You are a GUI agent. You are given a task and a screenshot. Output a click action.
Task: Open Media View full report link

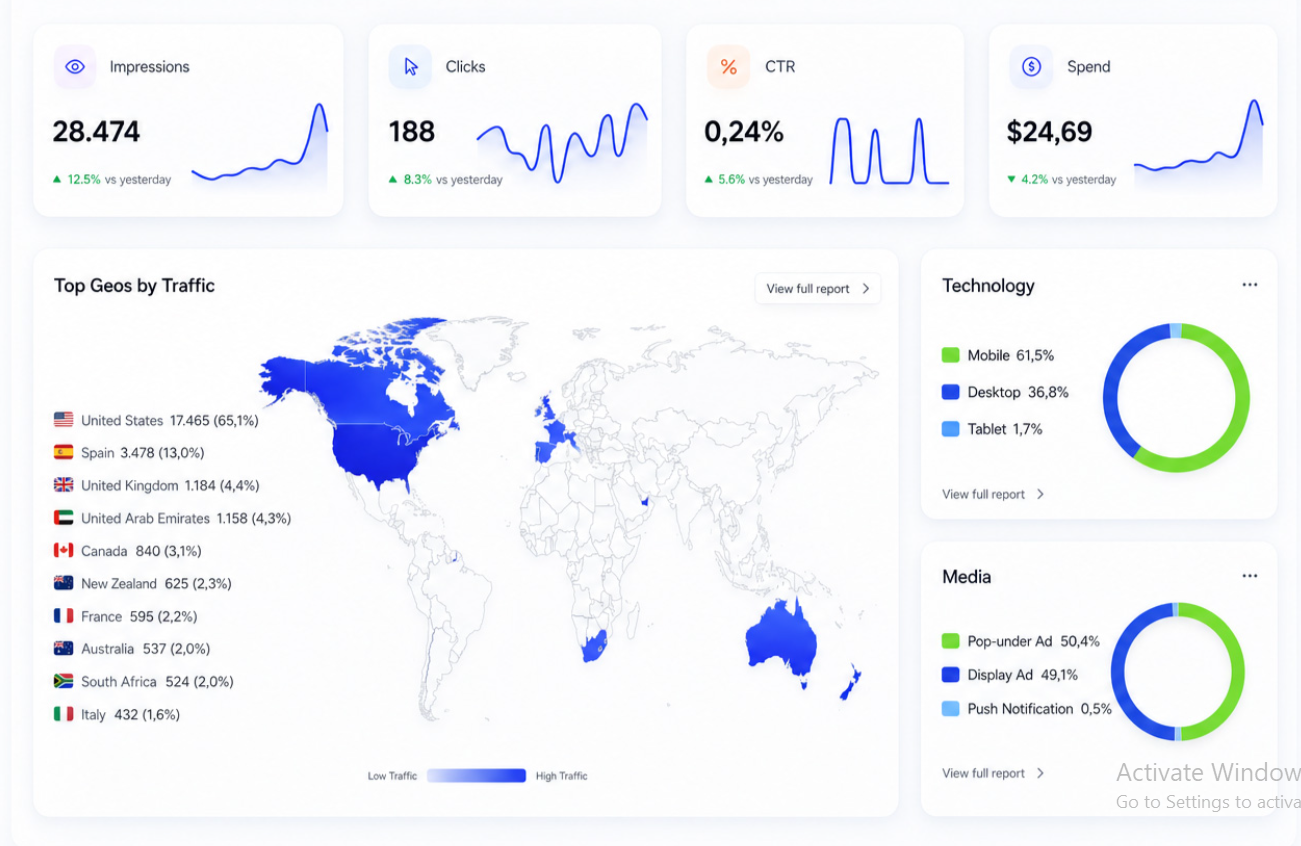click(993, 773)
